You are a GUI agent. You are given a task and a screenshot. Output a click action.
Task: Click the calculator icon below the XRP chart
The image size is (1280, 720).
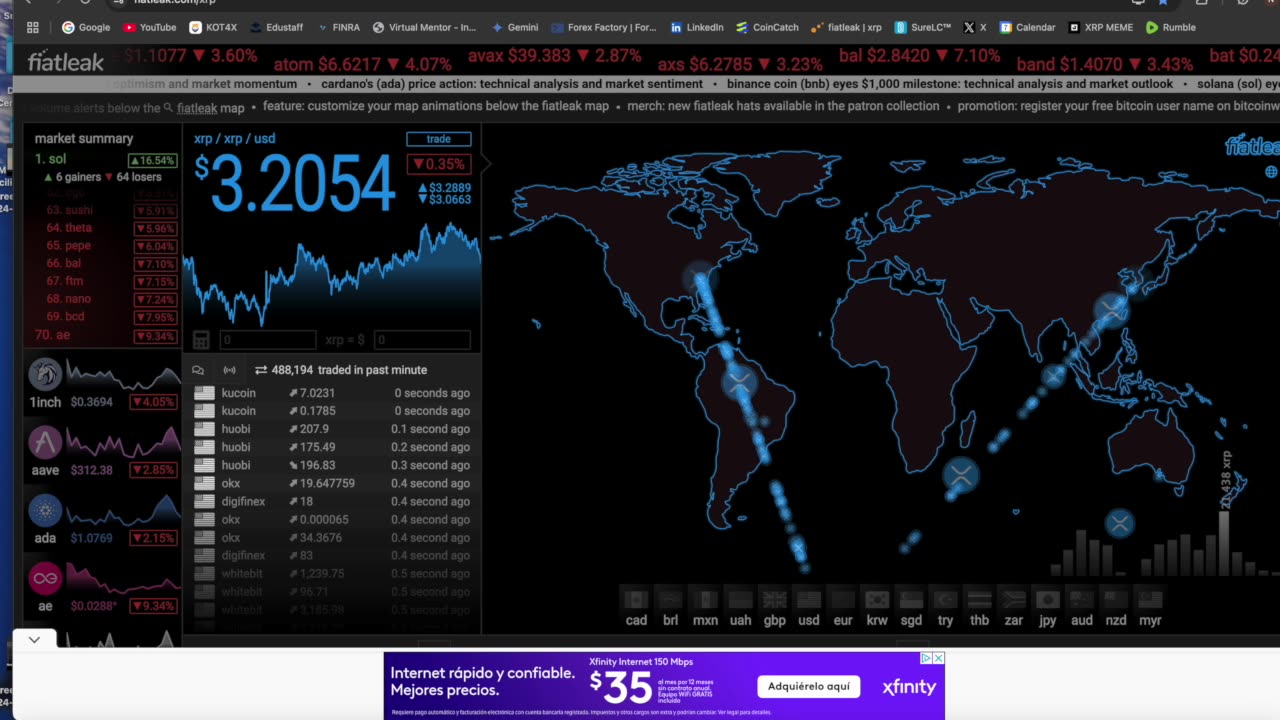click(x=201, y=340)
